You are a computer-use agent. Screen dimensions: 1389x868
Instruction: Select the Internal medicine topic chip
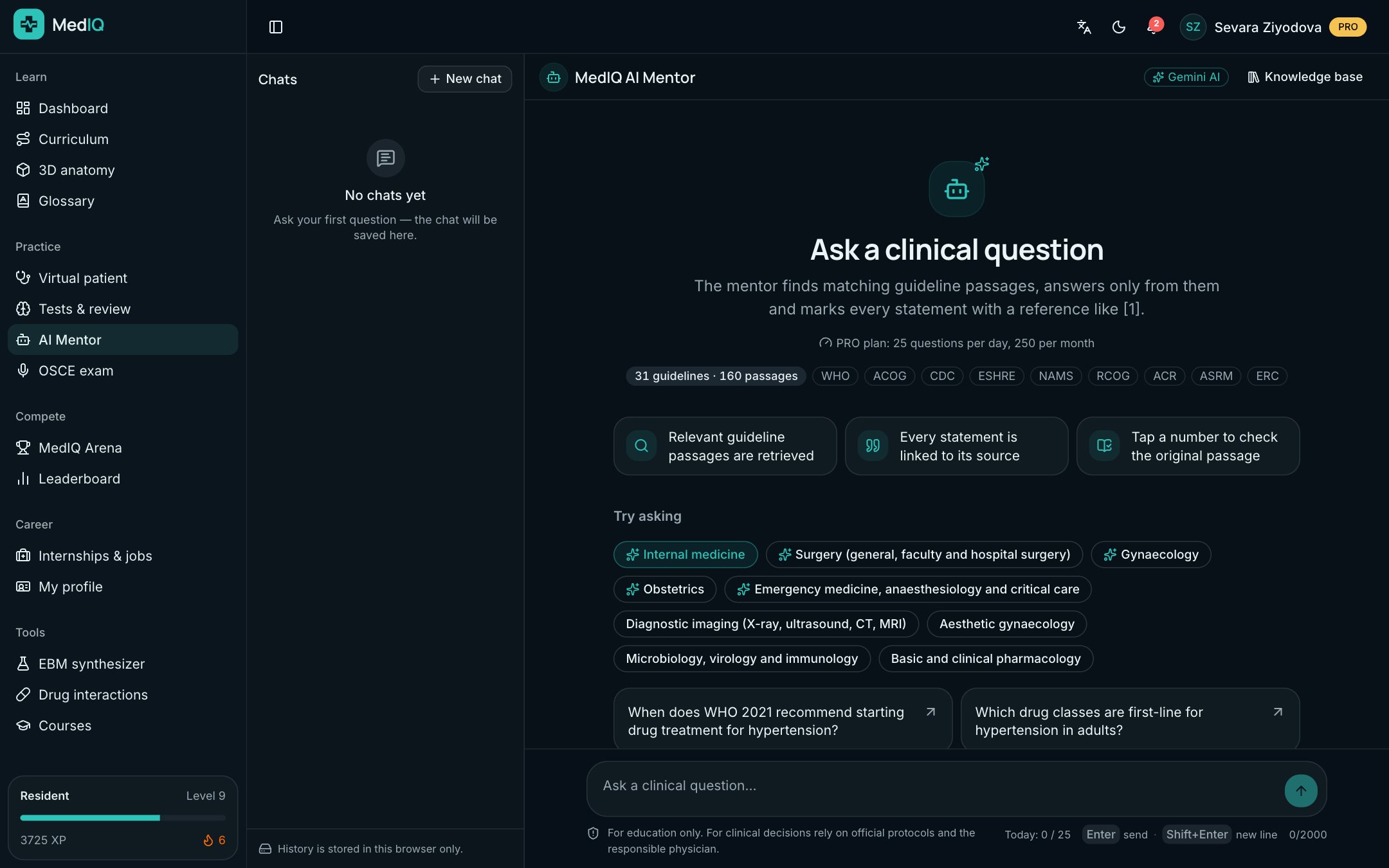pos(685,554)
